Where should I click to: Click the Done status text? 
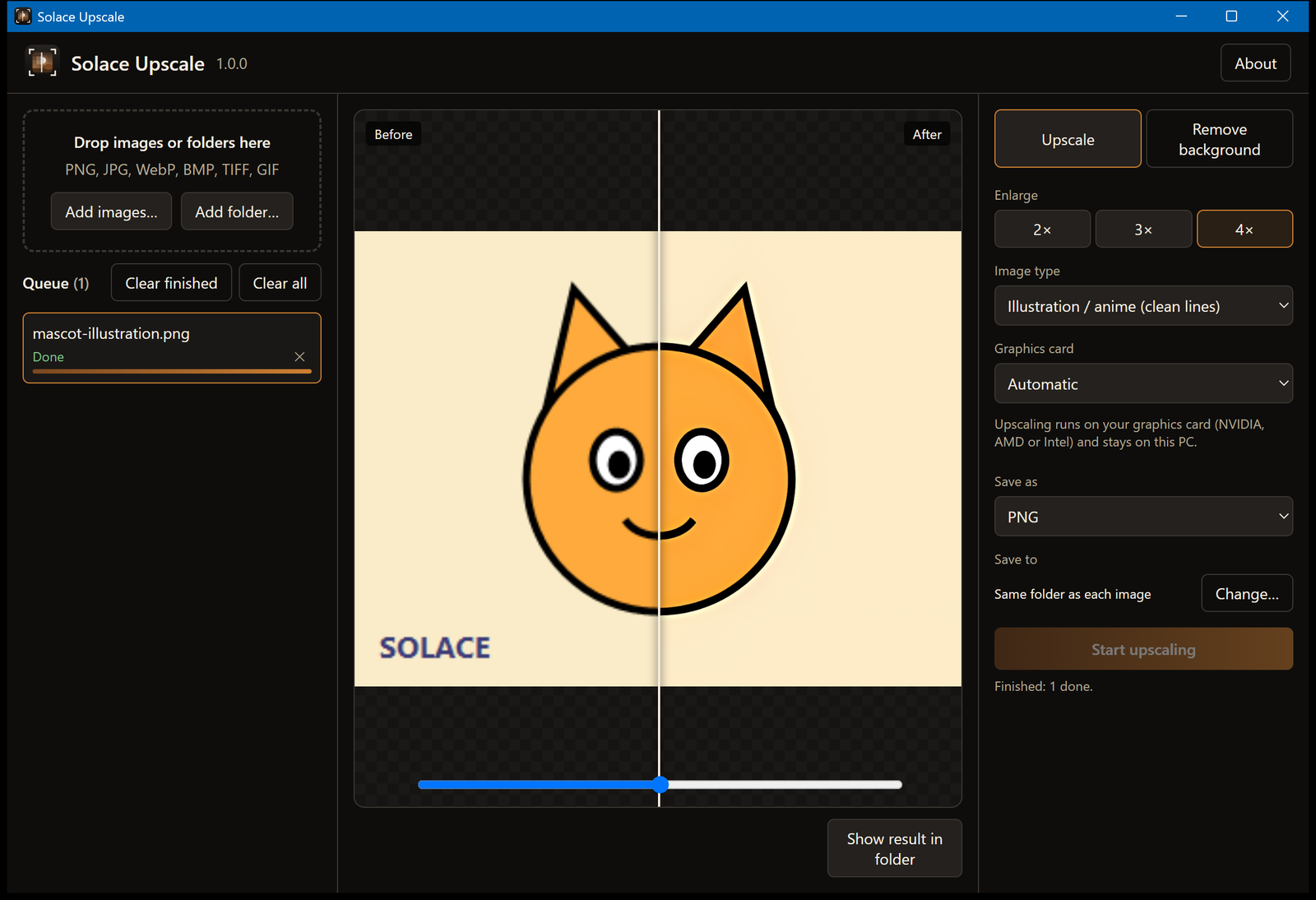pyautogui.click(x=48, y=356)
